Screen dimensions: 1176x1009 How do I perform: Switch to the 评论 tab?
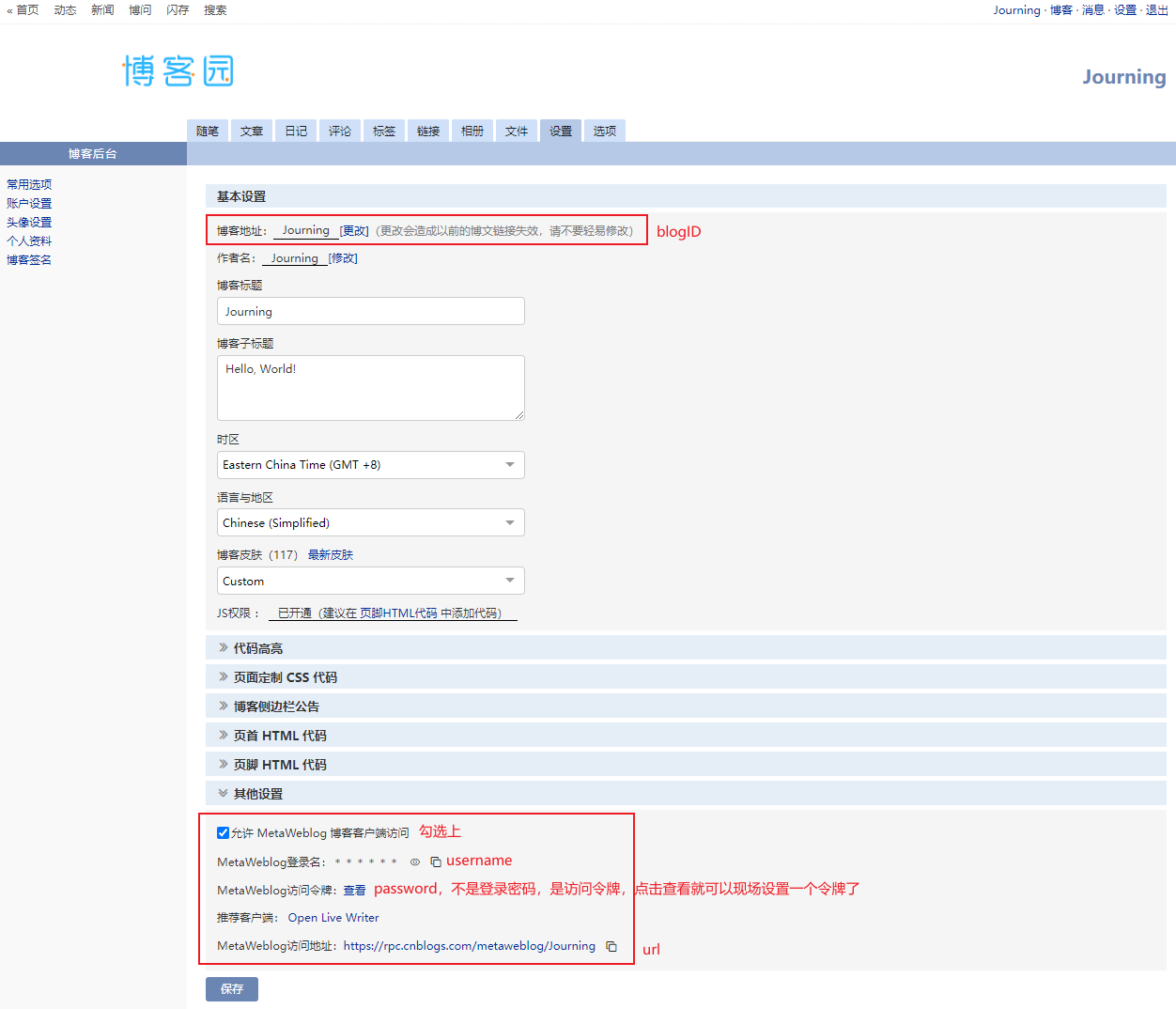(340, 132)
